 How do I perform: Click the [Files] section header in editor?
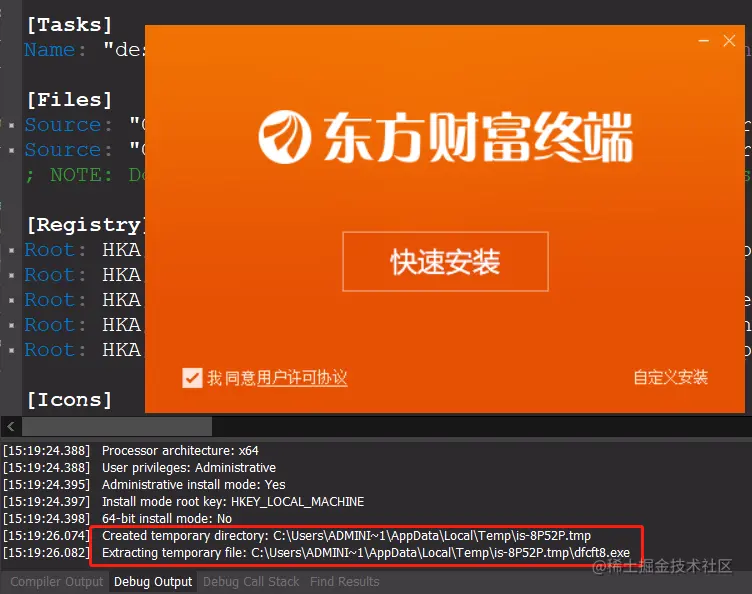coord(69,100)
